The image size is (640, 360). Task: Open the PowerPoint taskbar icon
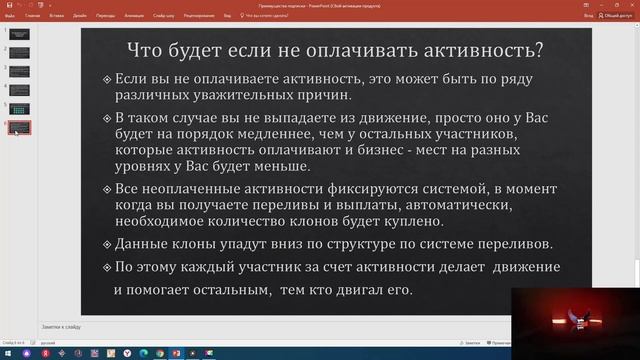(176, 353)
